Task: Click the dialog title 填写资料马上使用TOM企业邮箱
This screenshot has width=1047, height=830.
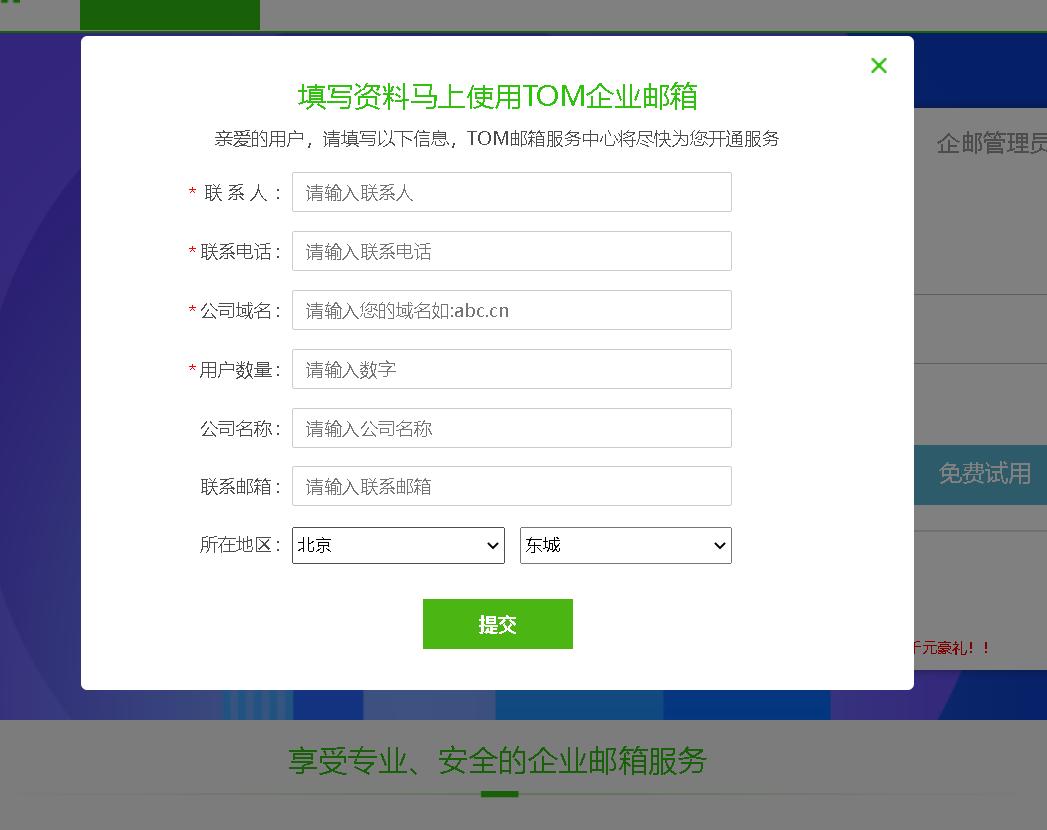Action: 497,96
